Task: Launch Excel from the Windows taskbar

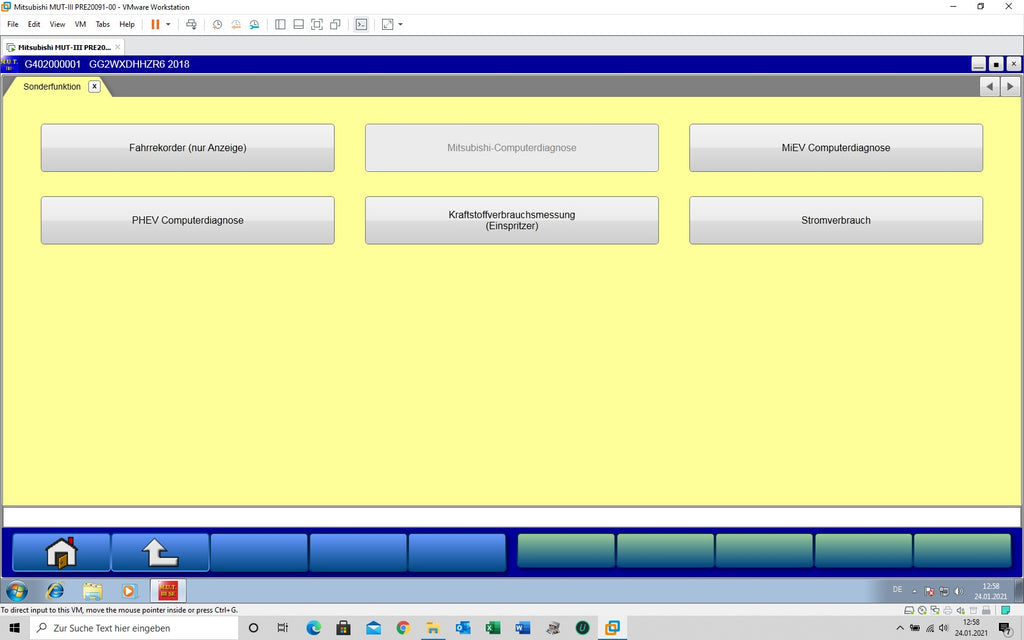Action: click(x=492, y=628)
